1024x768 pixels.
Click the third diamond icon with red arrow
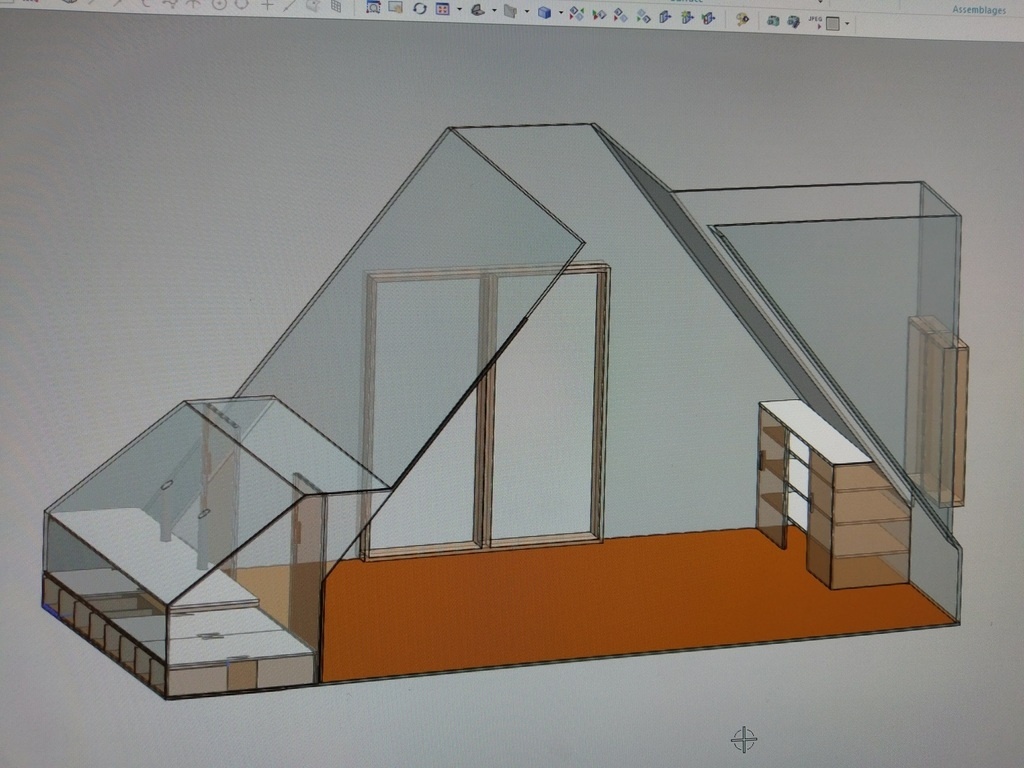point(621,15)
